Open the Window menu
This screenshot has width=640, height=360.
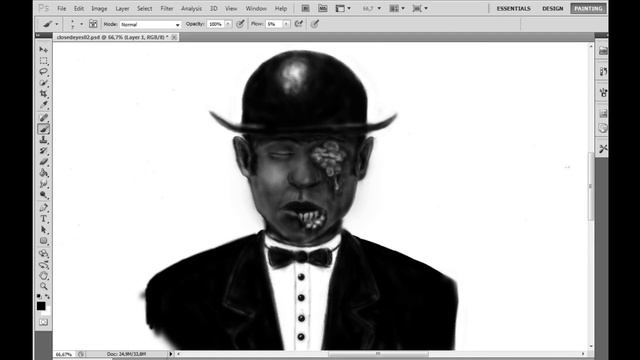(x=256, y=8)
